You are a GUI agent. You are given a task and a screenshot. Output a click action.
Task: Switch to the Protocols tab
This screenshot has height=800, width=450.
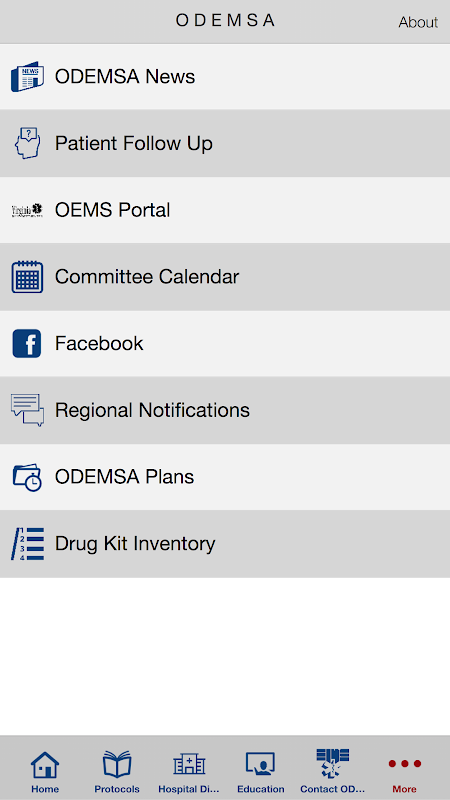[117, 772]
